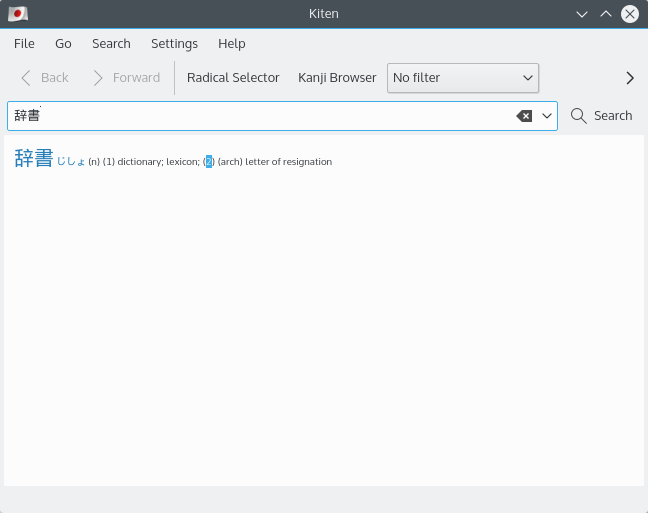648x513 pixels.
Task: Click the Japanese flag icon in the title bar
Action: 18,14
